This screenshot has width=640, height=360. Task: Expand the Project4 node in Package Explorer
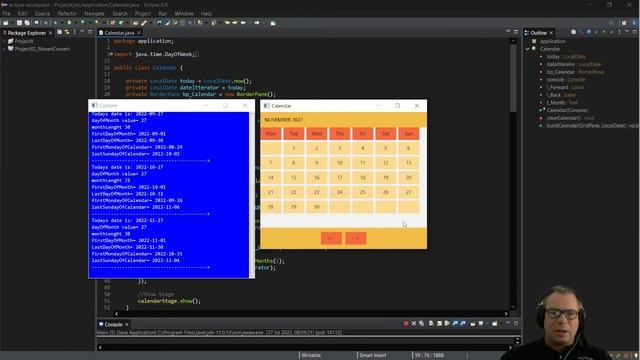4,41
